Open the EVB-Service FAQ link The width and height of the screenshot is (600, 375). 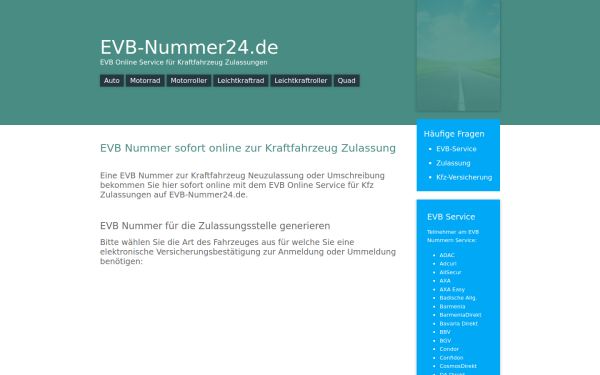(456, 149)
